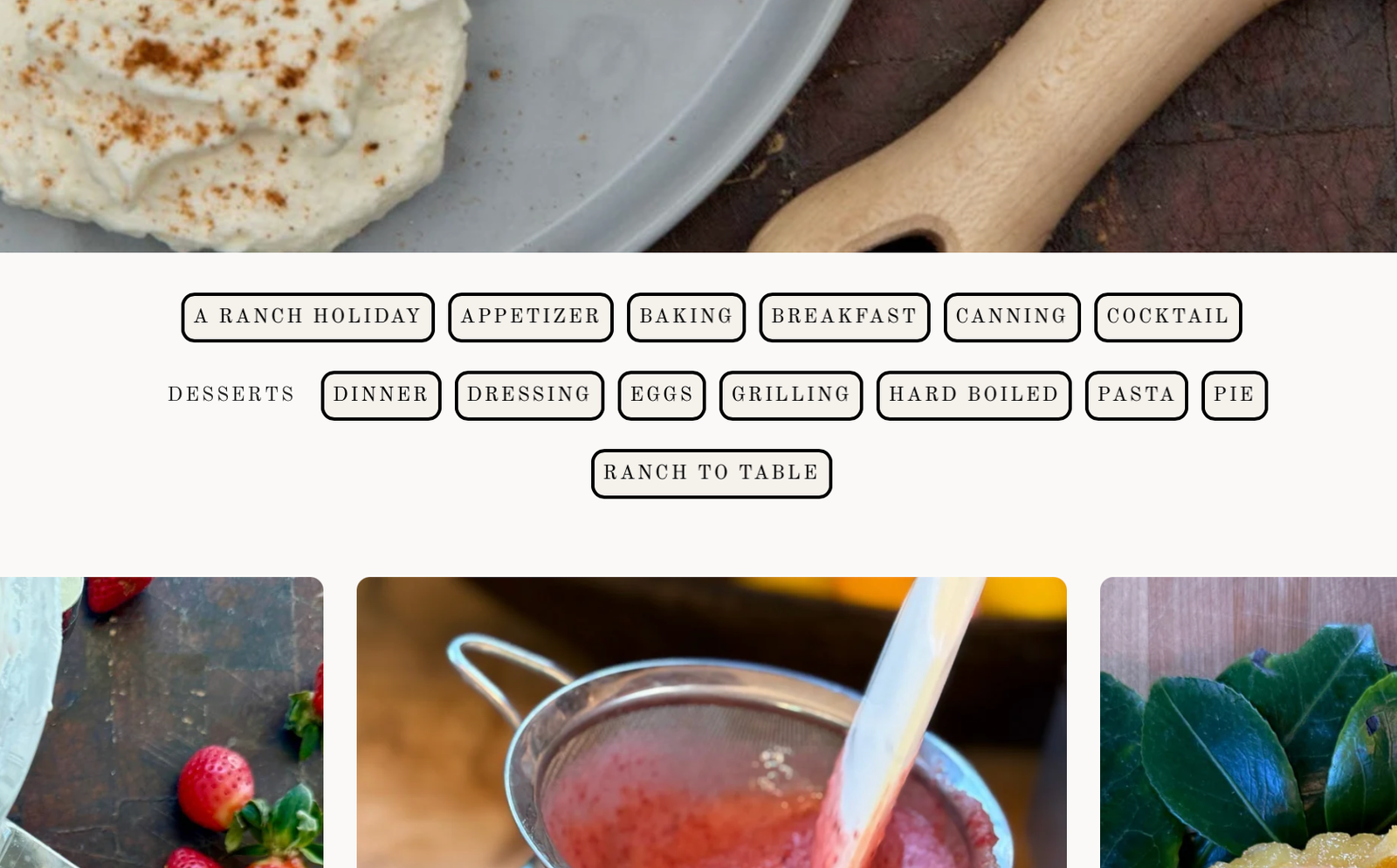Show Dinner recipes

click(x=381, y=396)
